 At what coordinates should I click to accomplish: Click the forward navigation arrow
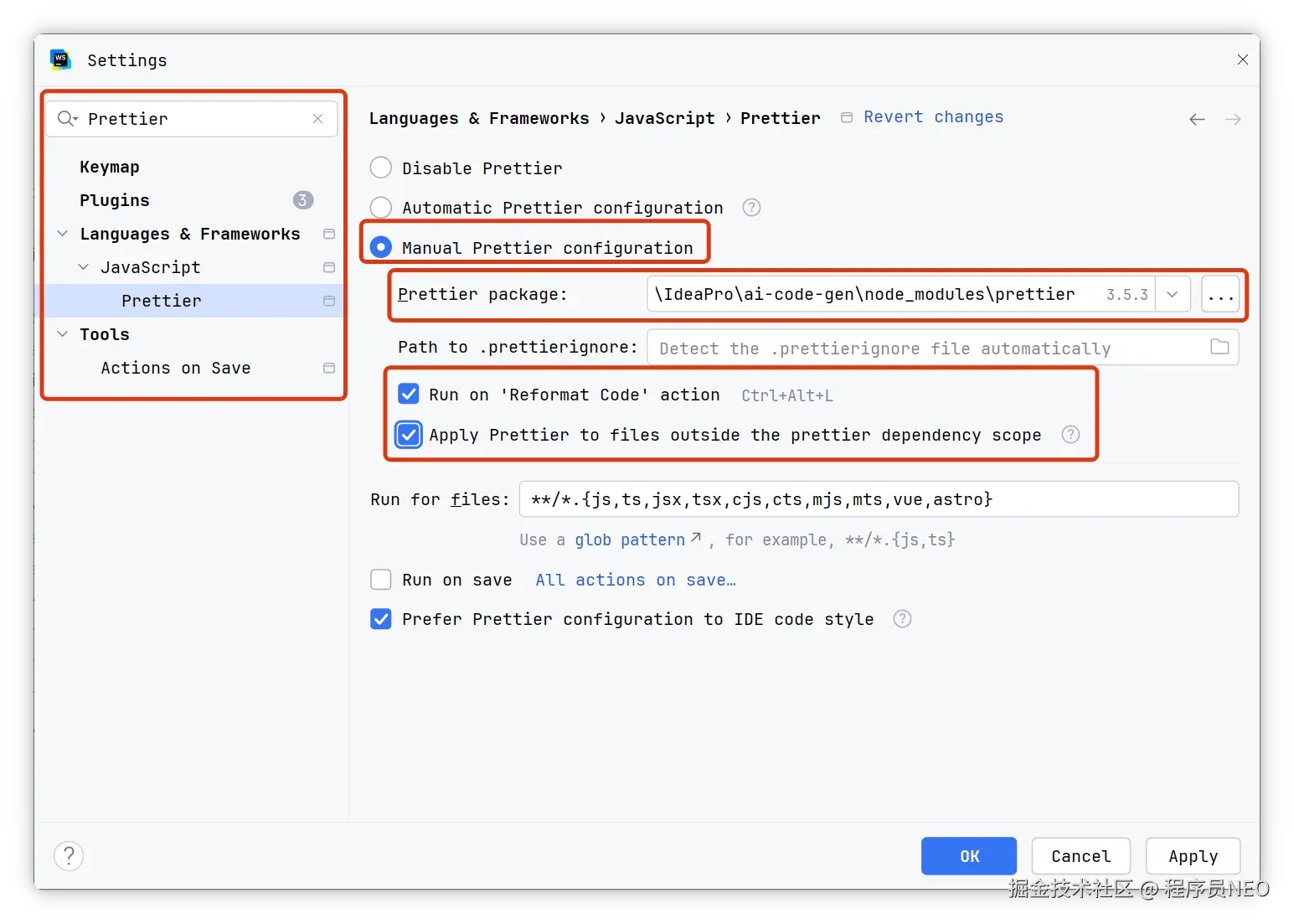[x=1232, y=118]
